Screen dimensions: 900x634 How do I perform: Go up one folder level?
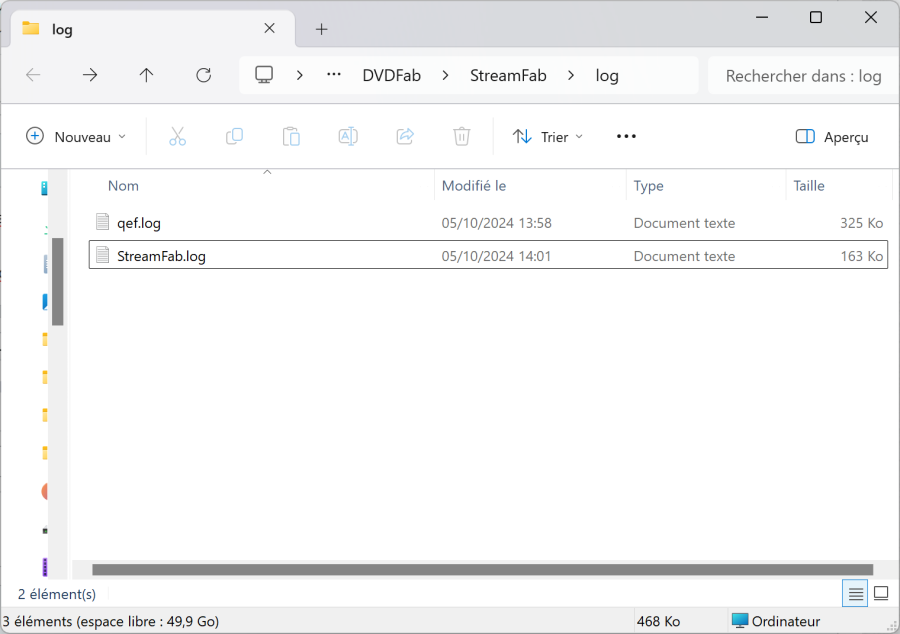[147, 75]
